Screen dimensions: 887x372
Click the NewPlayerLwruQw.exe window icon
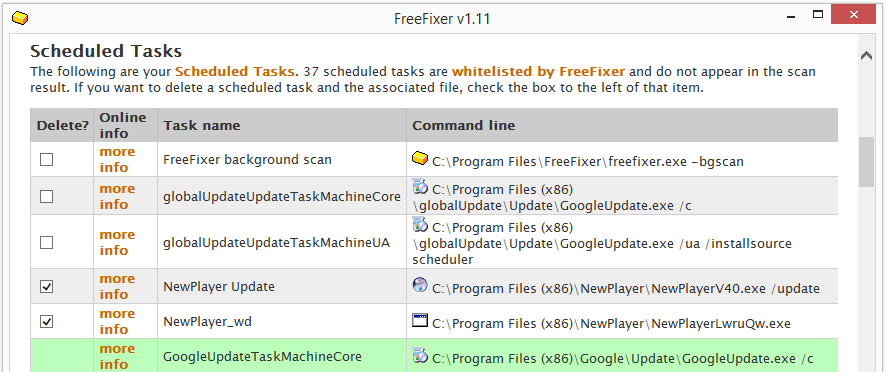coord(420,321)
